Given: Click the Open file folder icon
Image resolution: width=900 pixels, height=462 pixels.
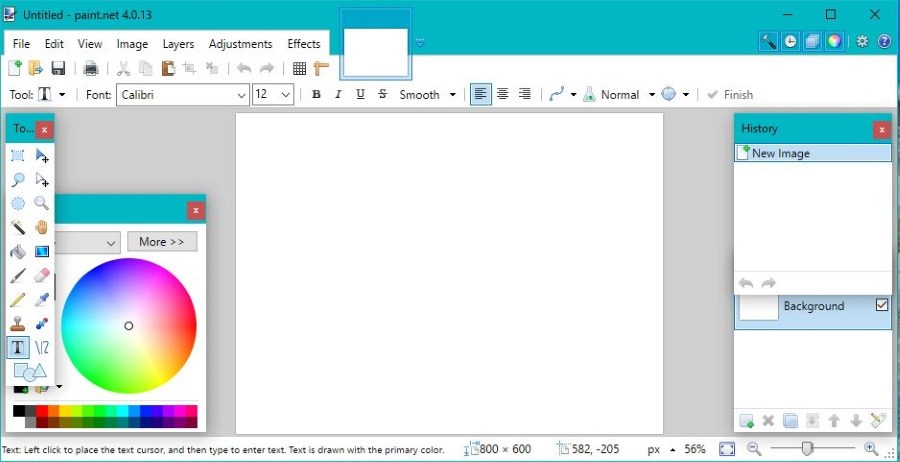Looking at the screenshot, I should (36, 68).
